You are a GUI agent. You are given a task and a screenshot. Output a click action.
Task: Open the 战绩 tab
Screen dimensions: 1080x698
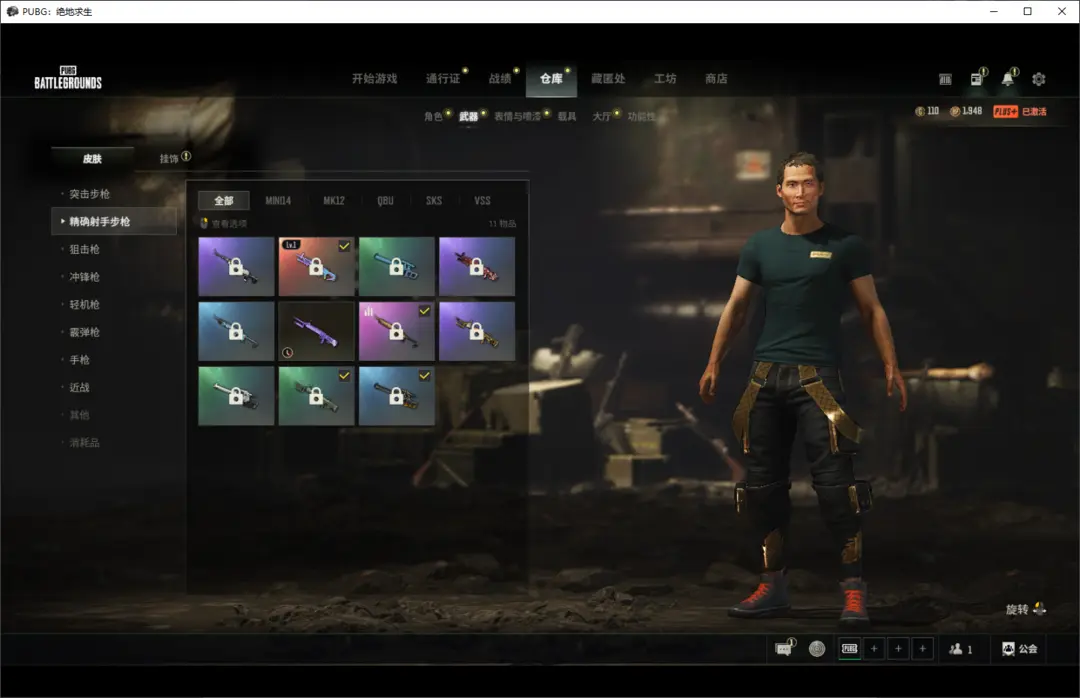point(500,79)
